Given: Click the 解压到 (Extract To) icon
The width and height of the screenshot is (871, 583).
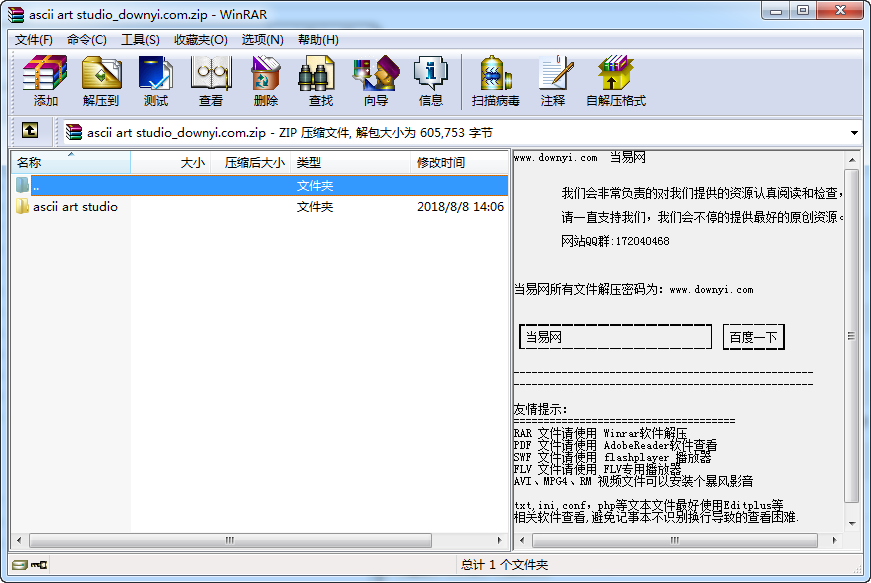Looking at the screenshot, I should coord(100,81).
